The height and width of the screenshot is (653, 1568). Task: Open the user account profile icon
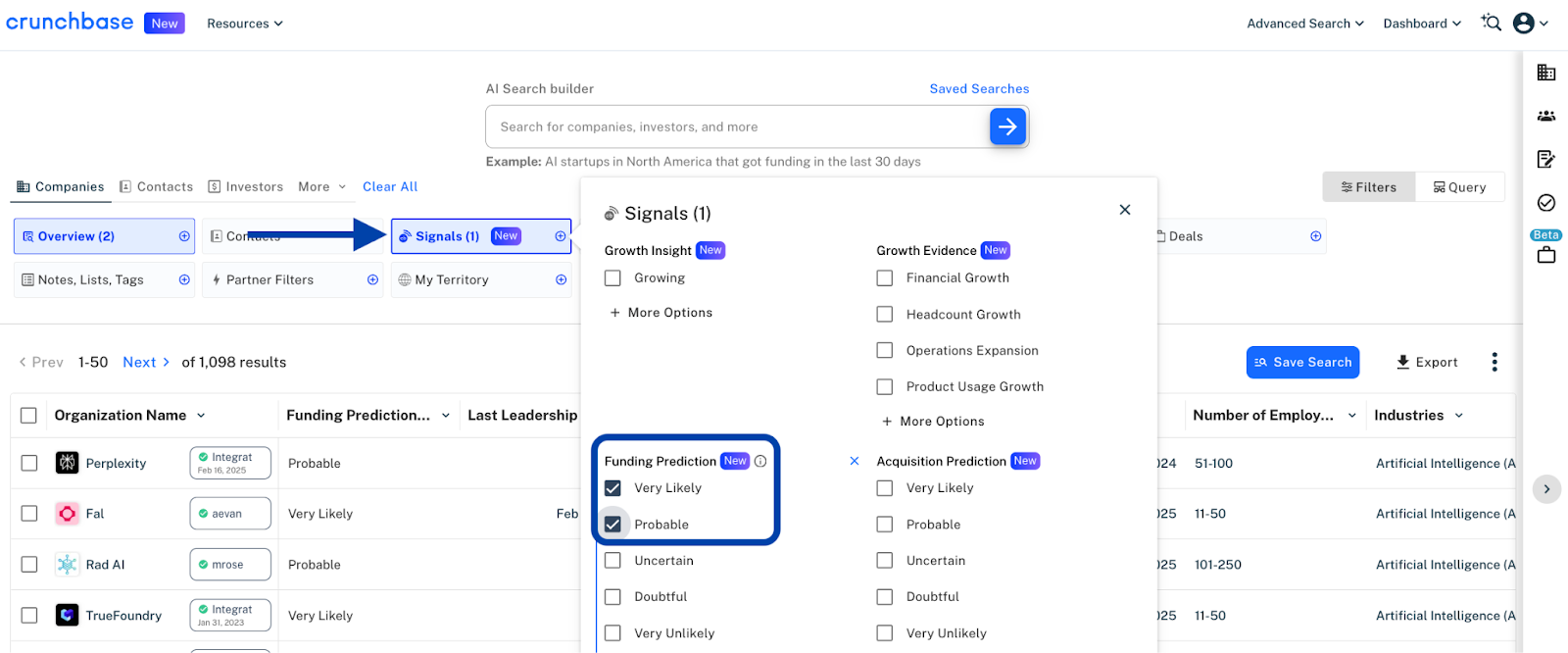(1524, 23)
